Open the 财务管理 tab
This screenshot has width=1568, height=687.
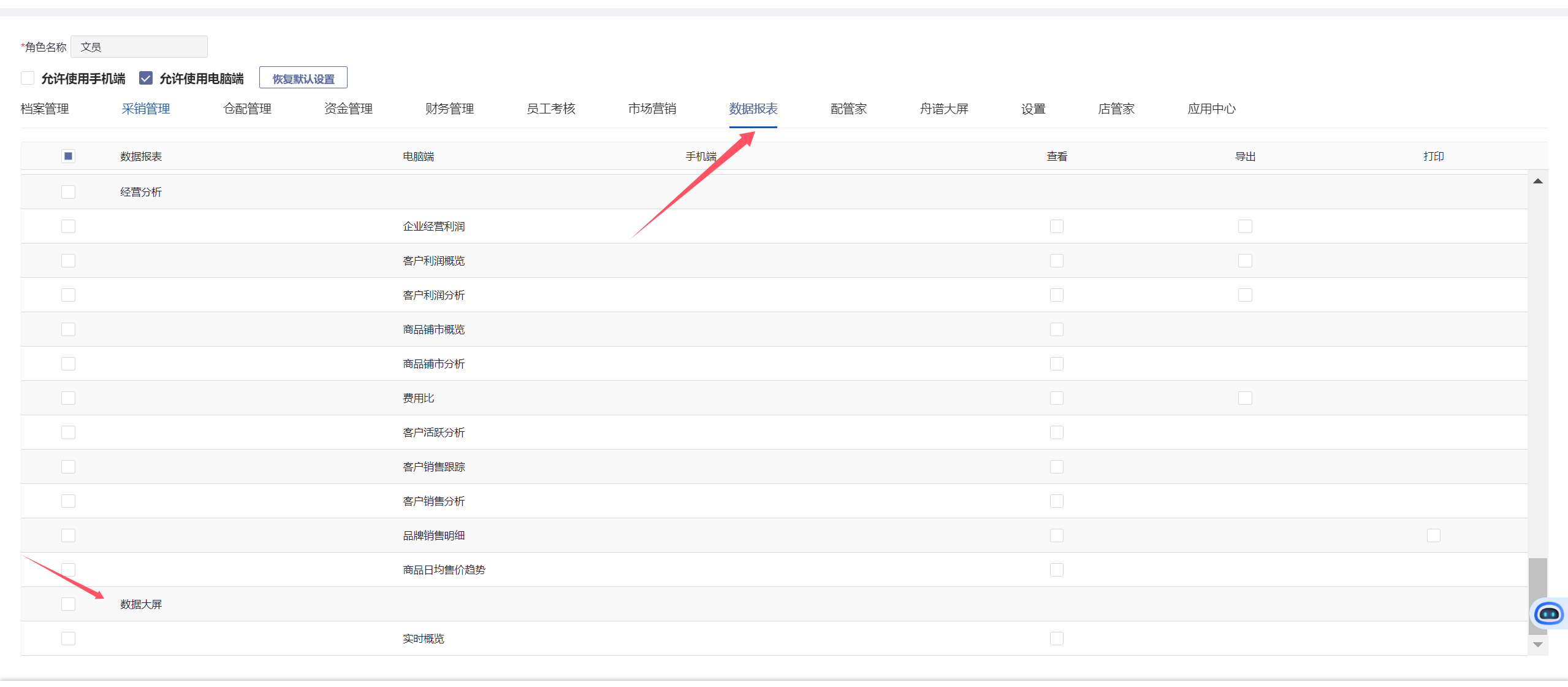(x=449, y=109)
